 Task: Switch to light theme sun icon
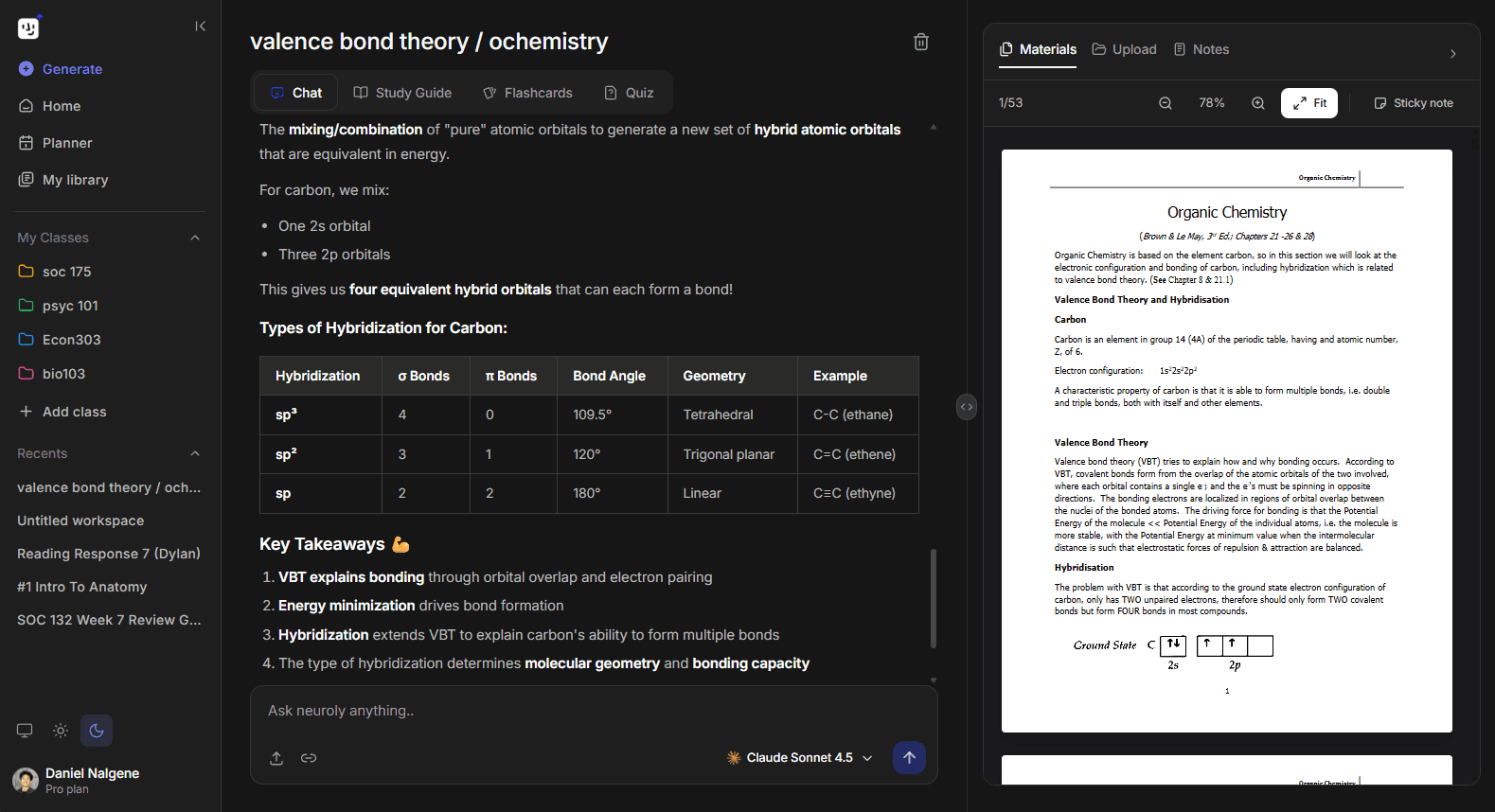pos(61,731)
